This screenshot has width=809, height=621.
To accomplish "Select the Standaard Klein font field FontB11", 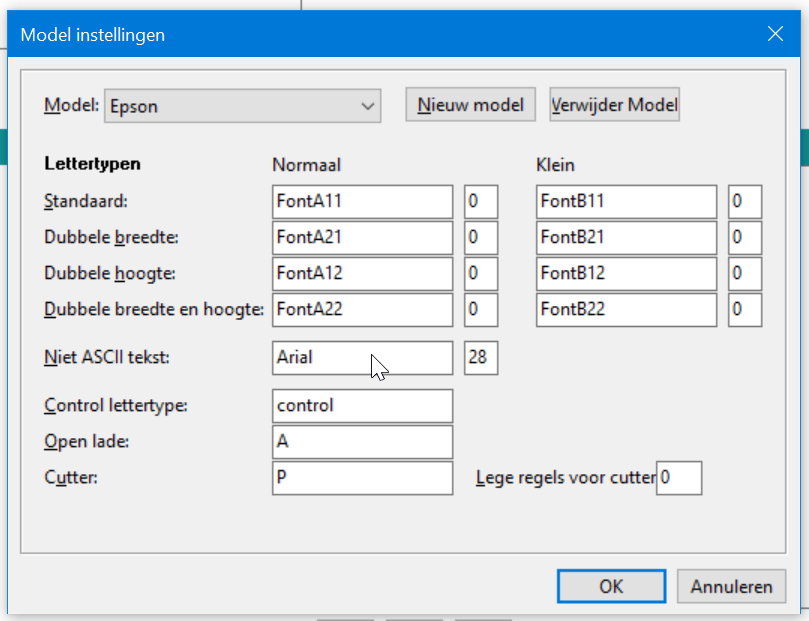I will tap(626, 202).
